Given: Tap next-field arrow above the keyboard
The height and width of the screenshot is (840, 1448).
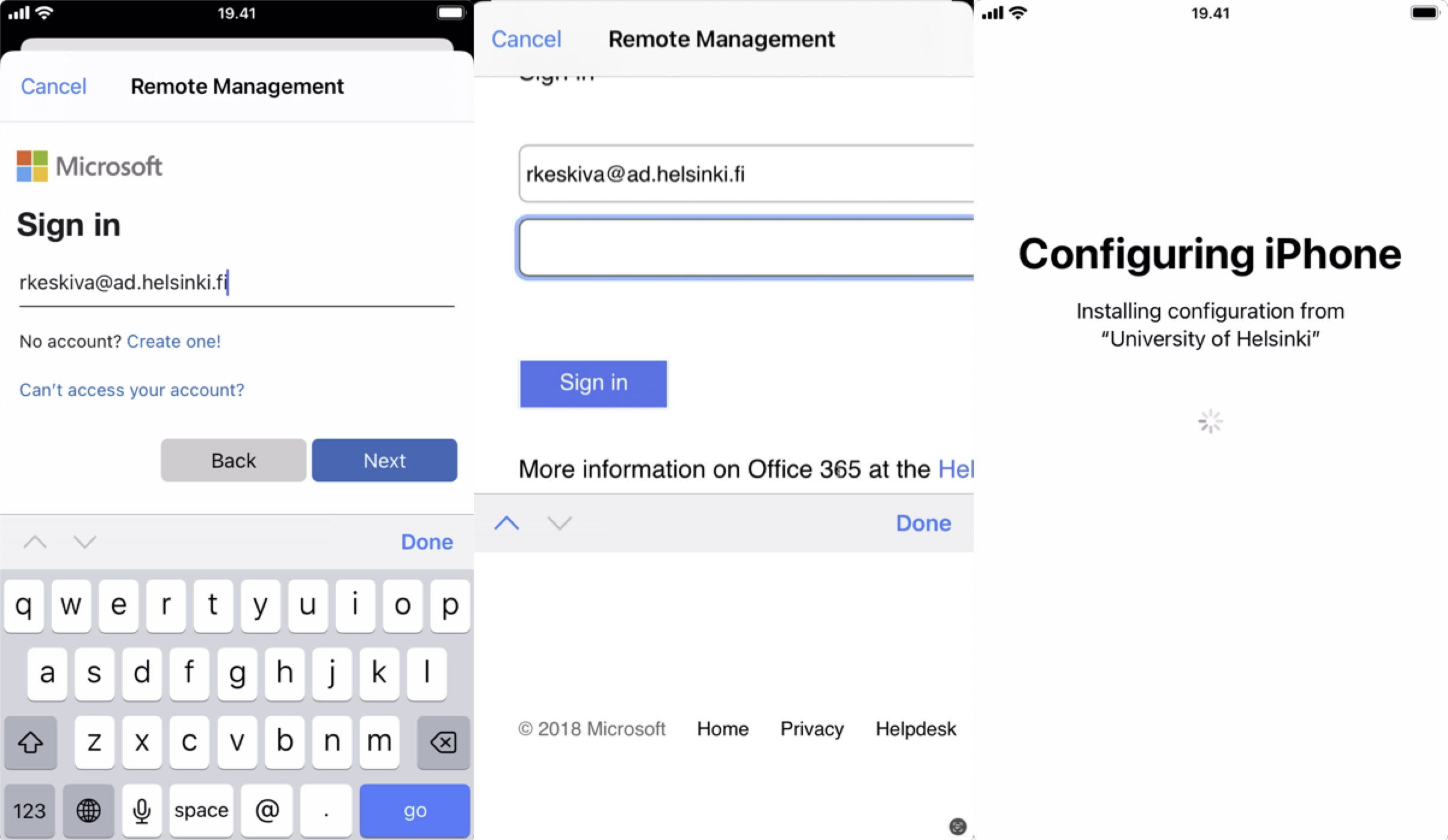Looking at the screenshot, I should pos(85,542).
